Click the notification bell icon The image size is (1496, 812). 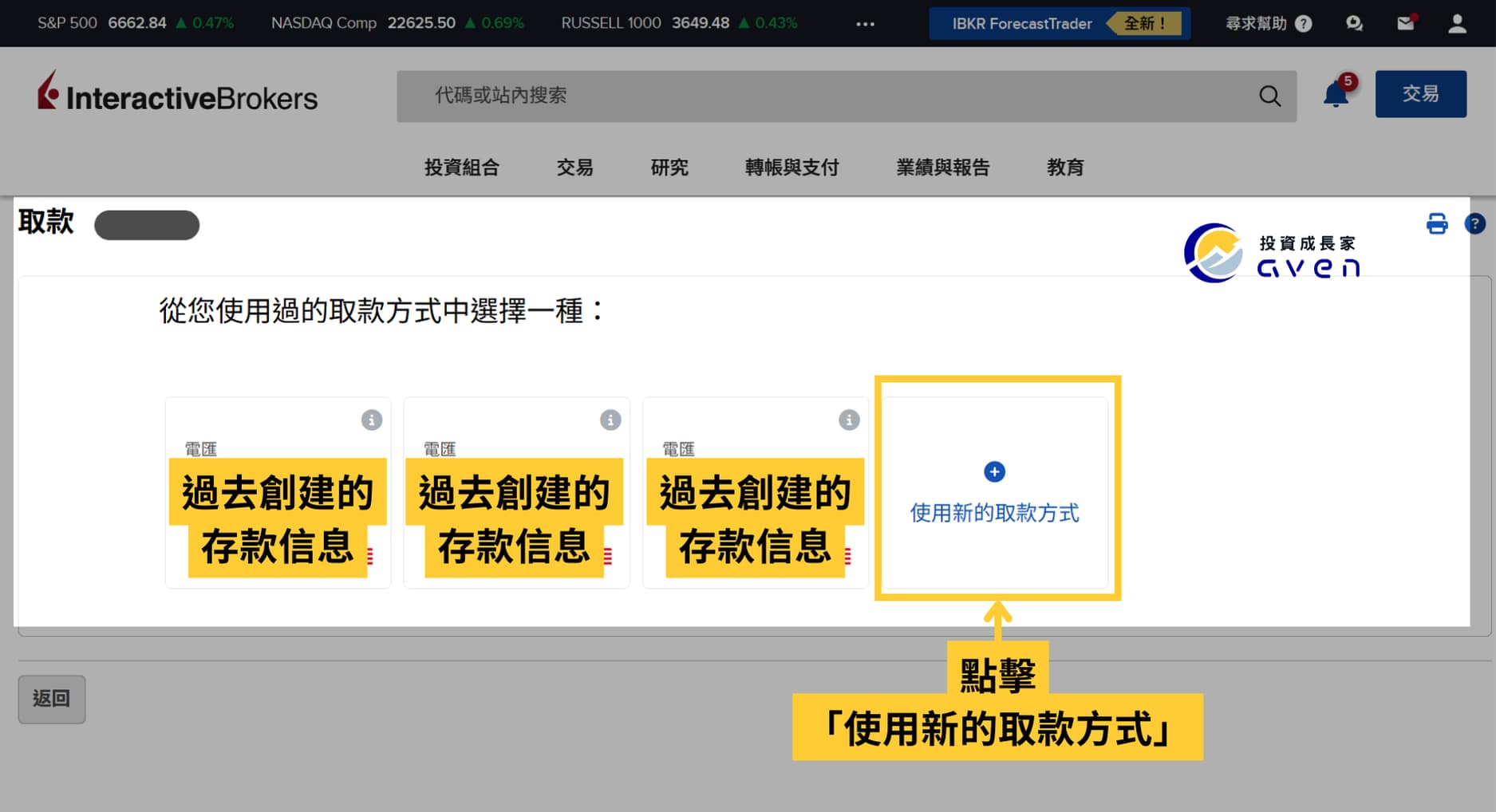point(1335,96)
